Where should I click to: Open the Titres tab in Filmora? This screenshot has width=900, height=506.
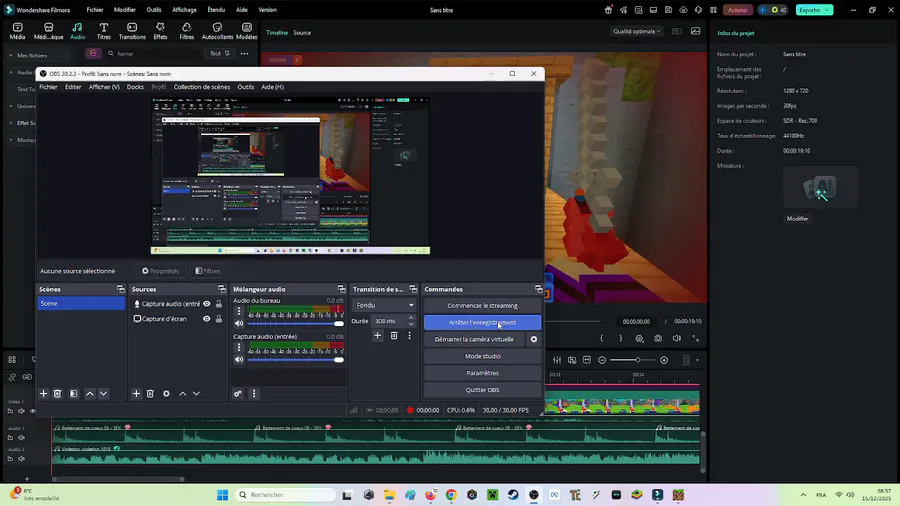pos(104,30)
